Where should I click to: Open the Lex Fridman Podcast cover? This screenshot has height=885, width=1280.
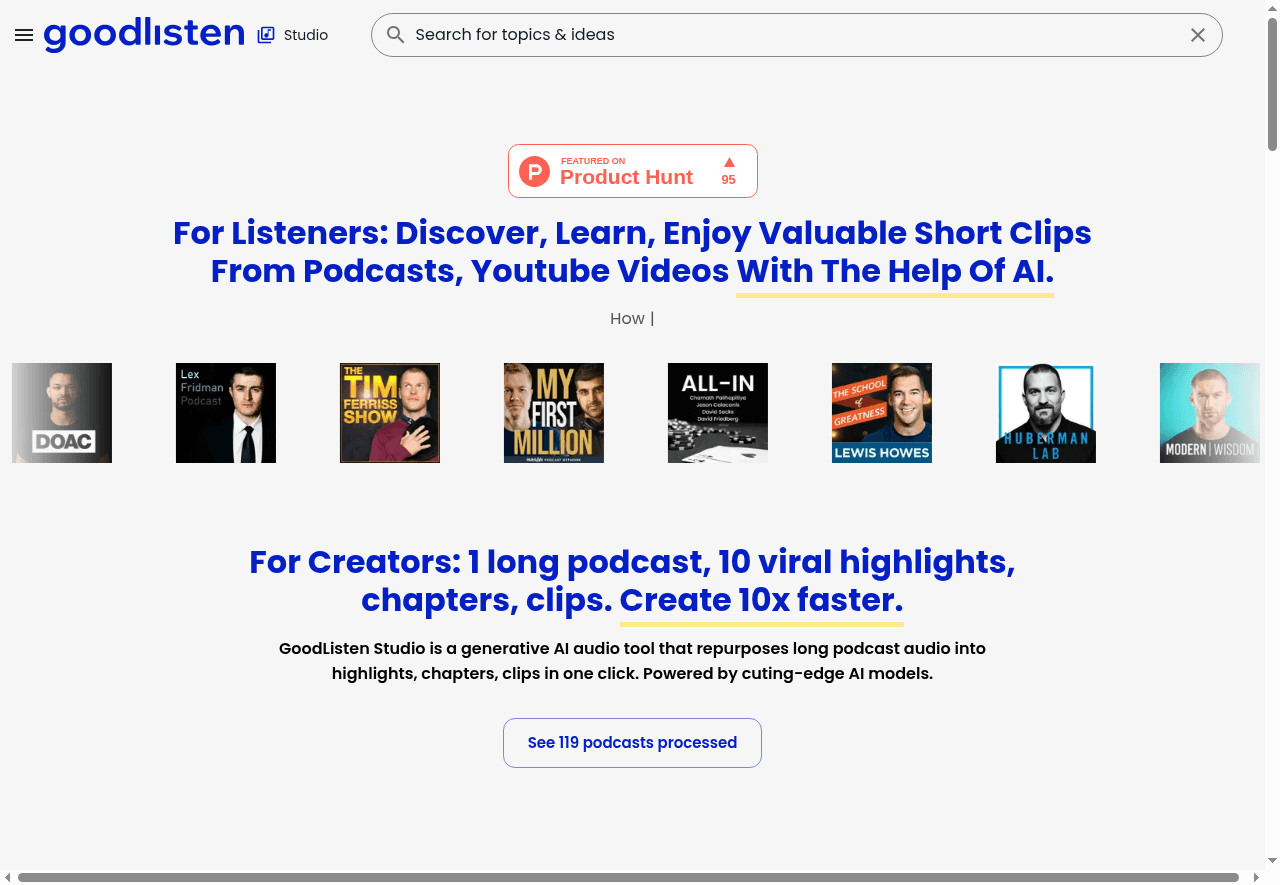226,413
